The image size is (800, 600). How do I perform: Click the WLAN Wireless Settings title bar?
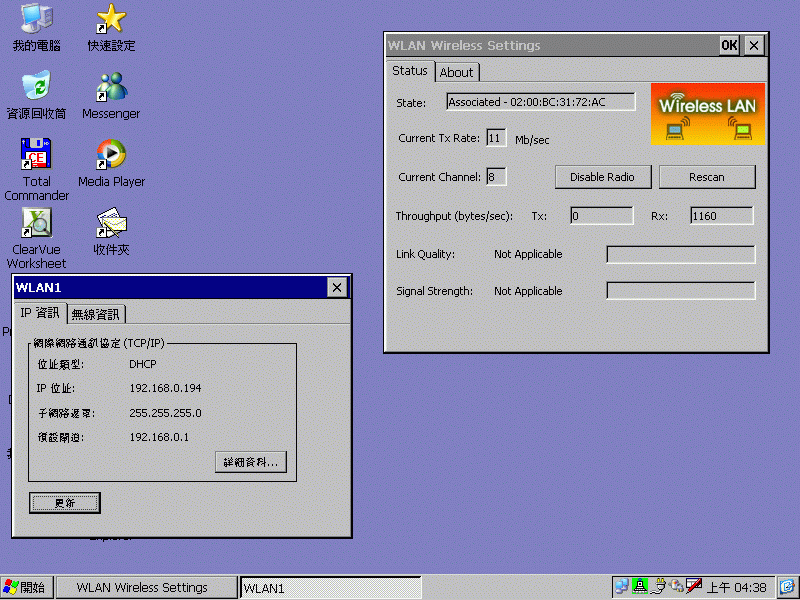(551, 45)
